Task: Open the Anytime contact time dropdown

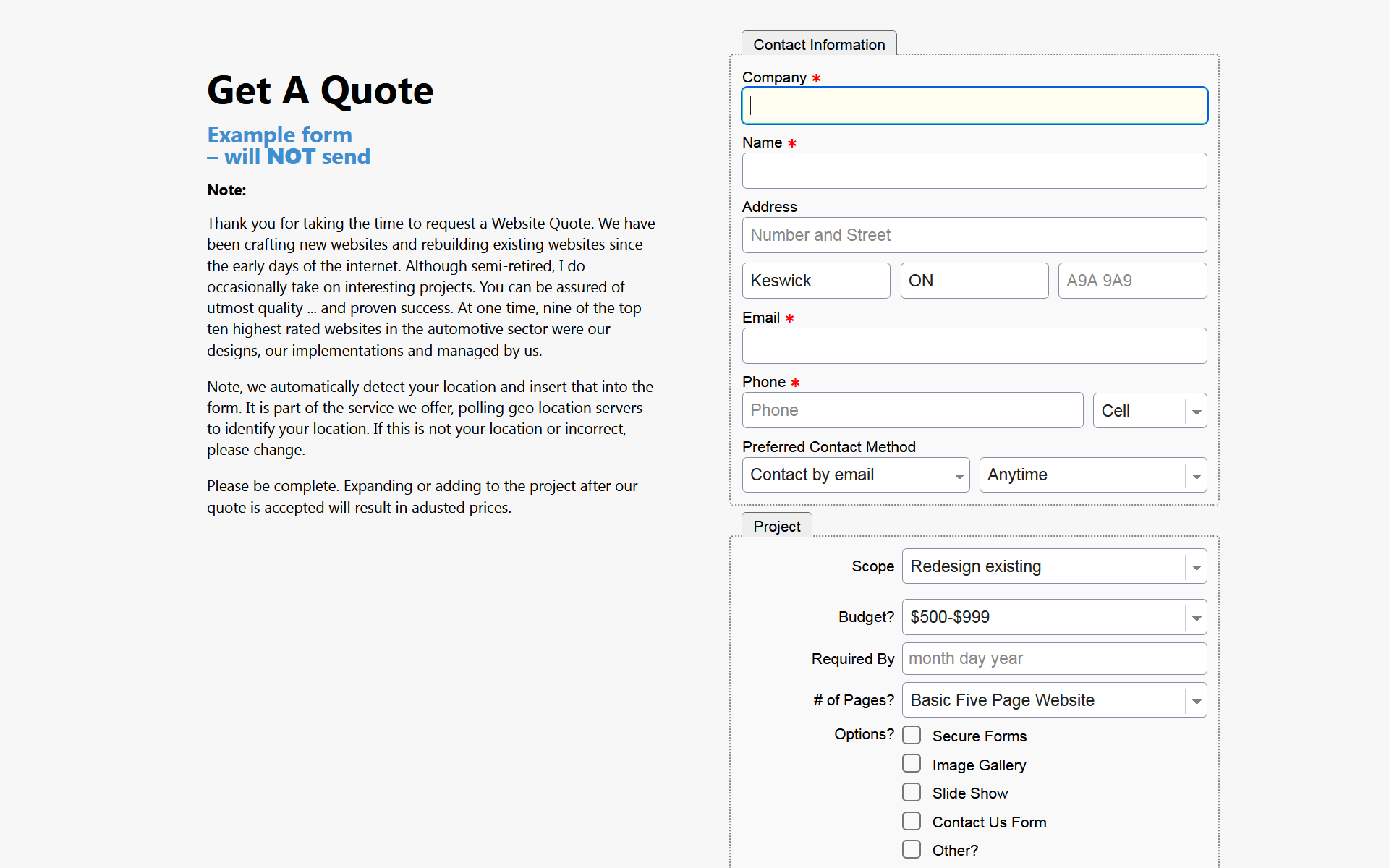Action: click(x=1093, y=475)
